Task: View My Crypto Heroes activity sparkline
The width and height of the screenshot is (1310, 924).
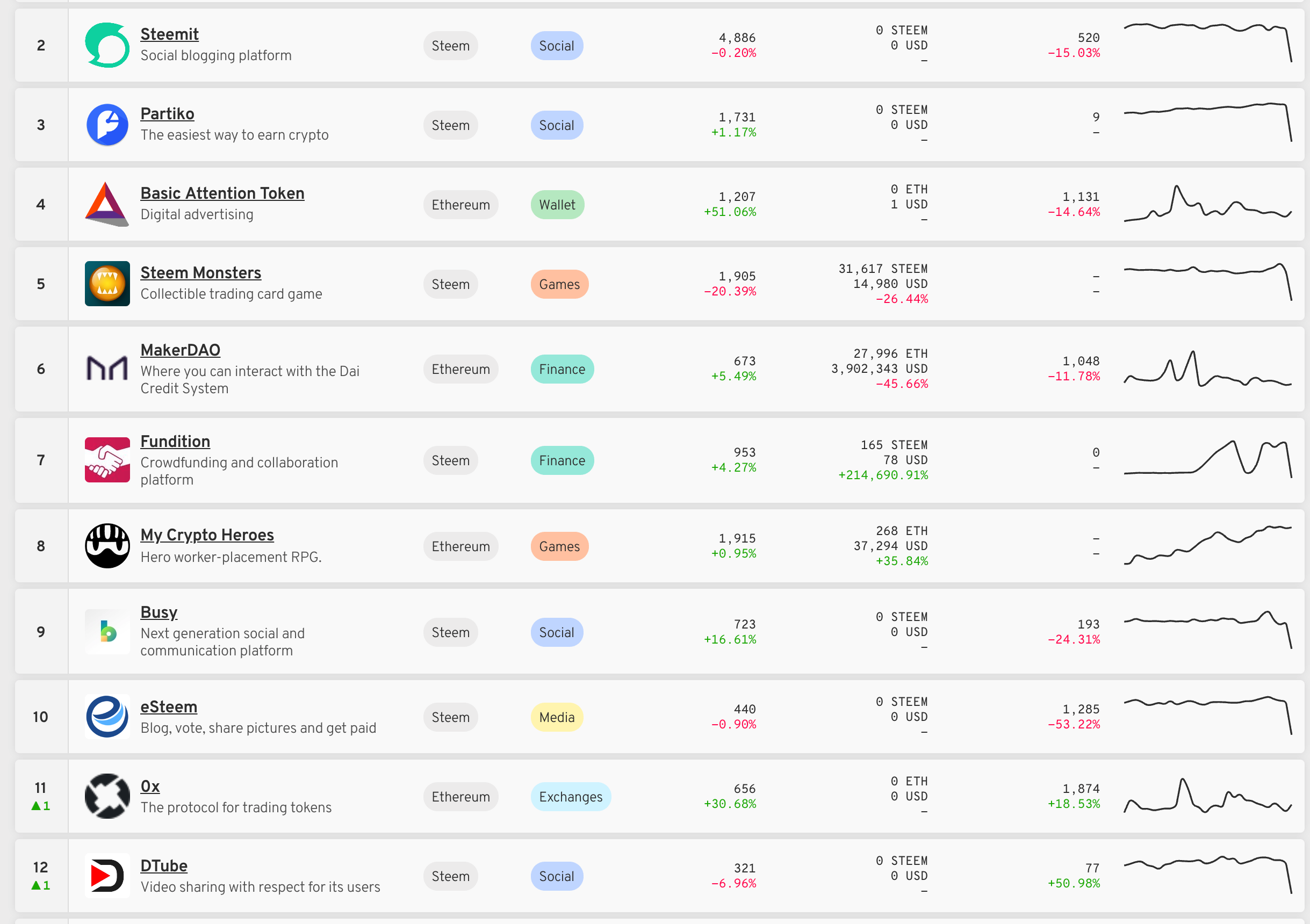Action: (x=1208, y=545)
